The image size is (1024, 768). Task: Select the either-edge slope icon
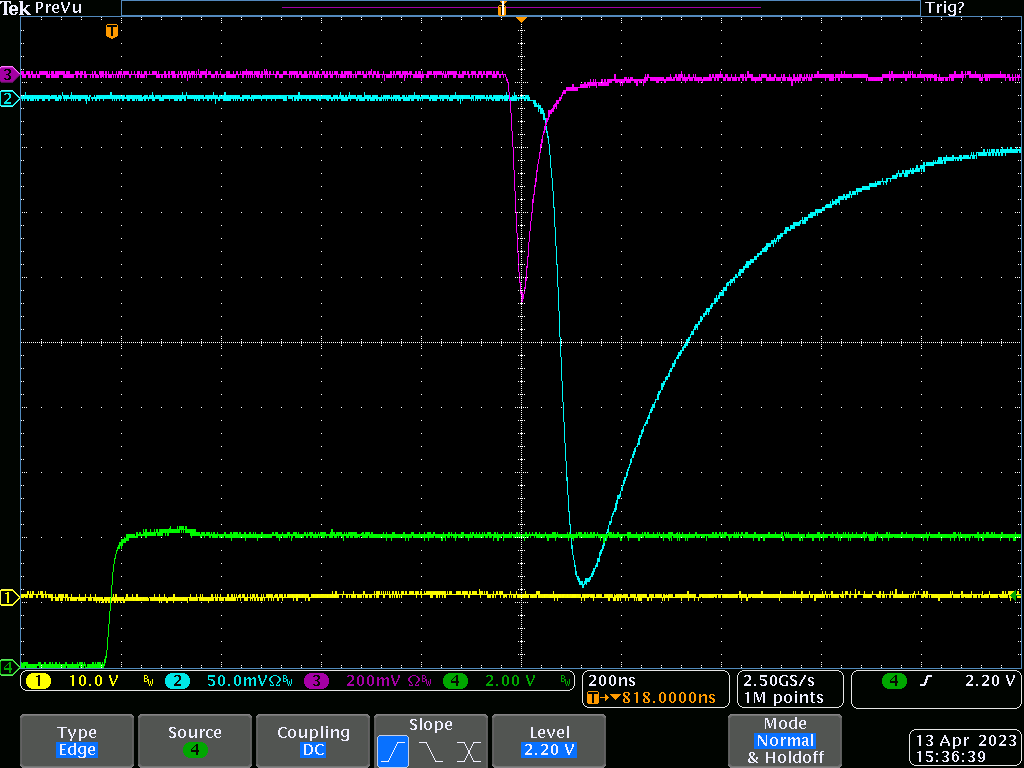468,750
